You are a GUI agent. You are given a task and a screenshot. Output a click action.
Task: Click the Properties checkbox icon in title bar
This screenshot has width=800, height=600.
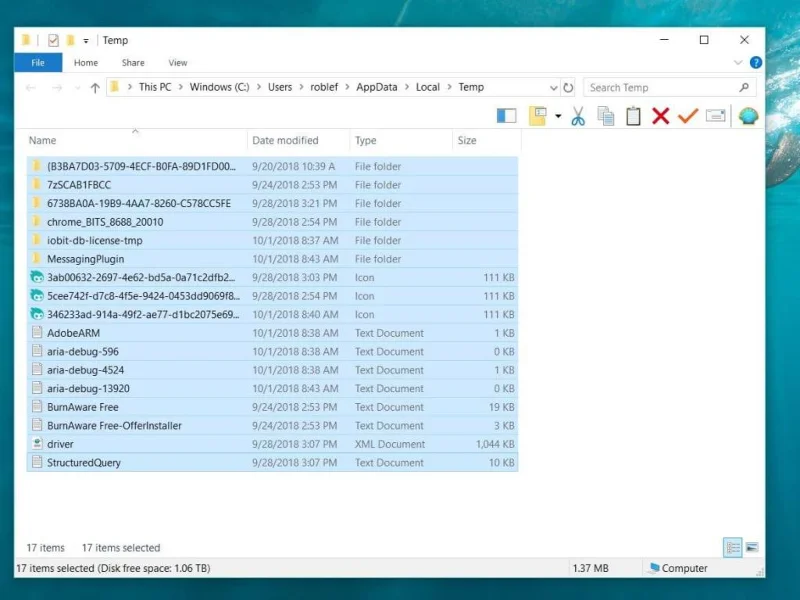53,40
